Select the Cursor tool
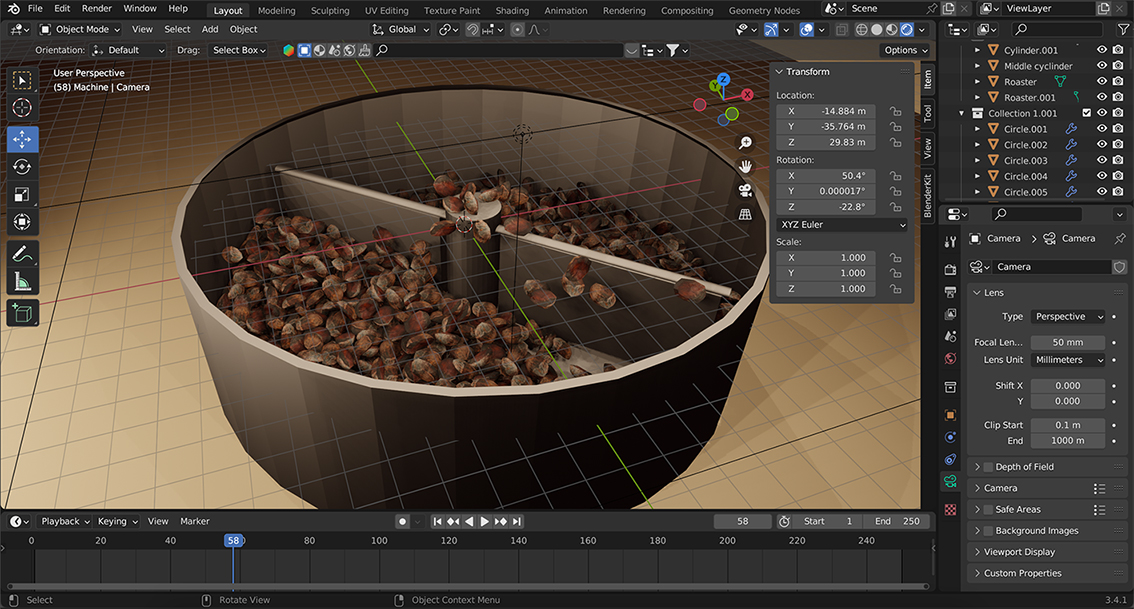 click(x=22, y=107)
